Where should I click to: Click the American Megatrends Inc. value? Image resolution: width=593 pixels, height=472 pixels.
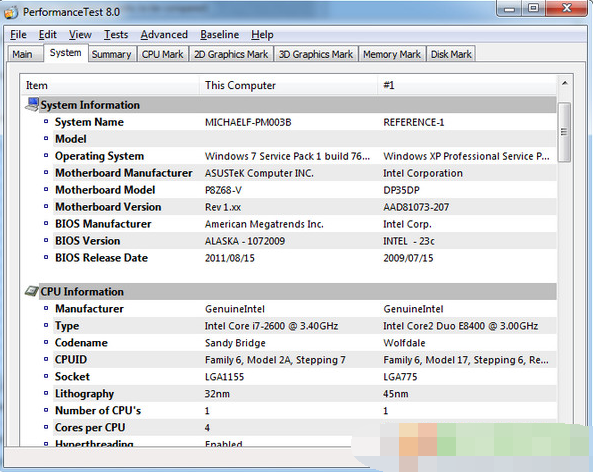[264, 224]
